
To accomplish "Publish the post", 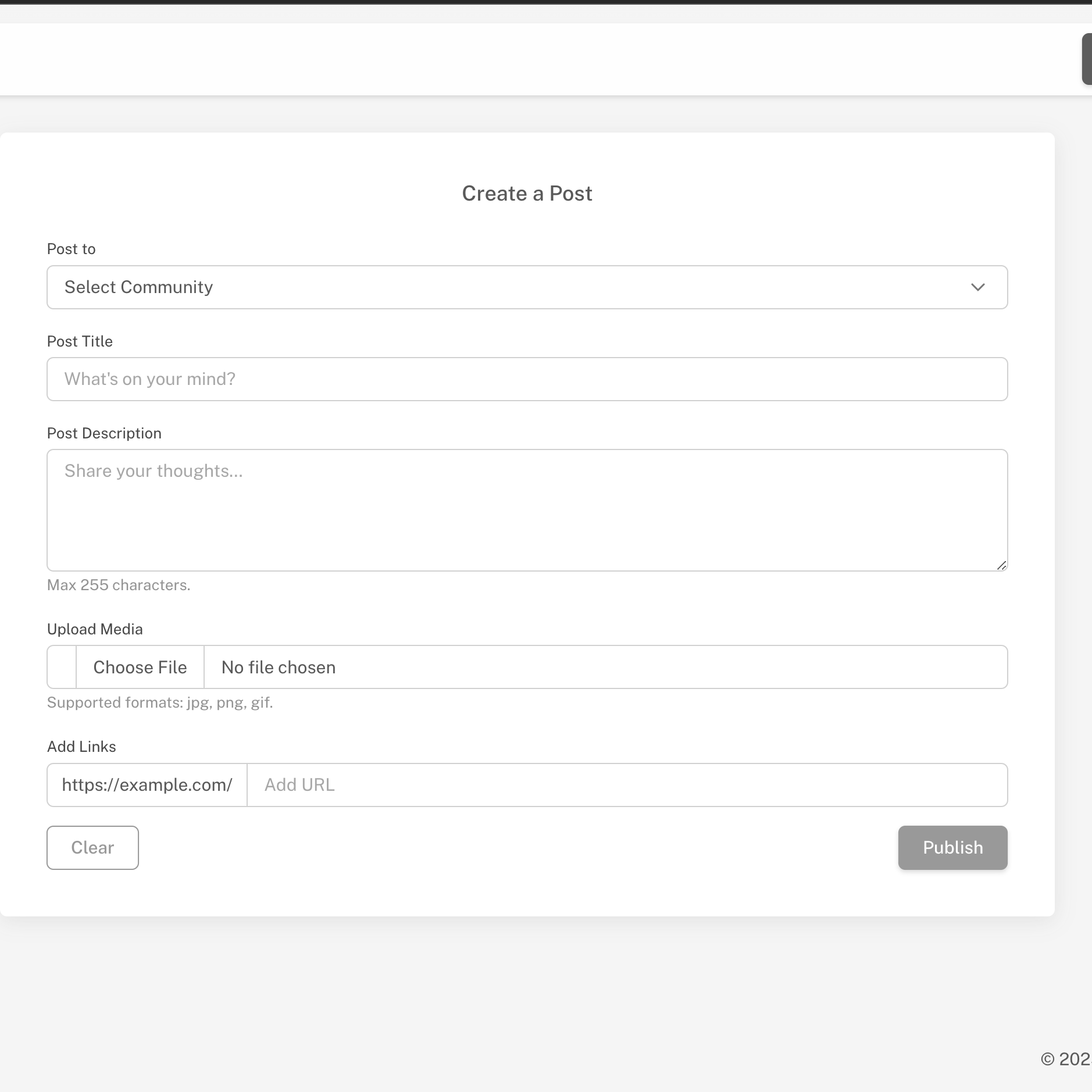I will point(952,848).
